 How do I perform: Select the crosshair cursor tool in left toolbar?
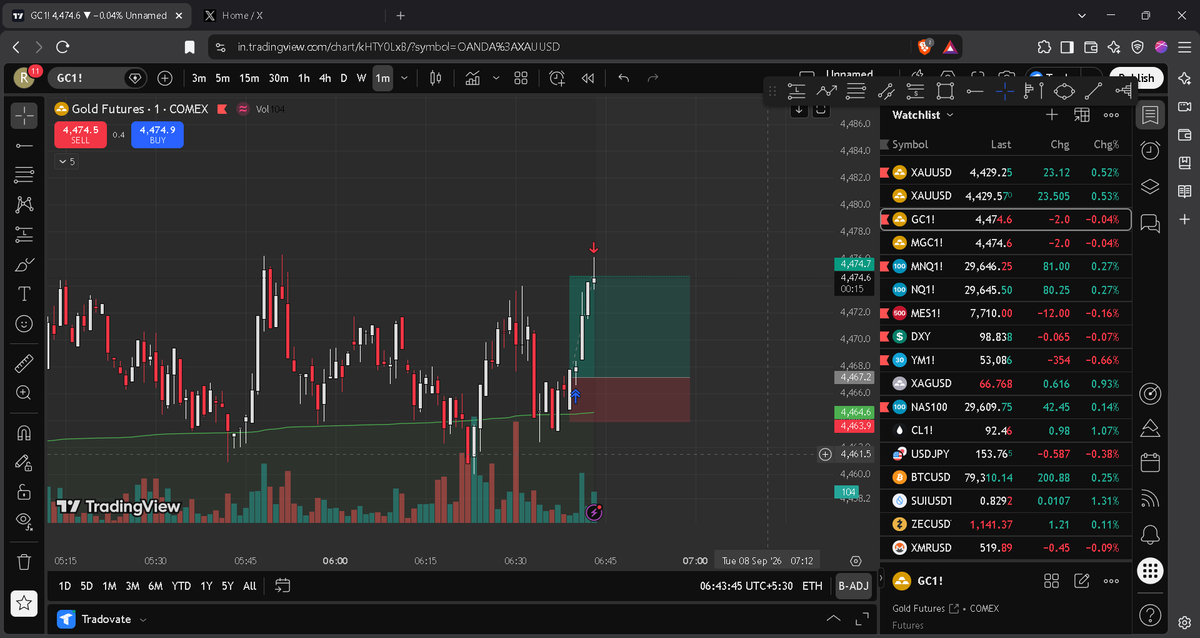tap(25, 115)
